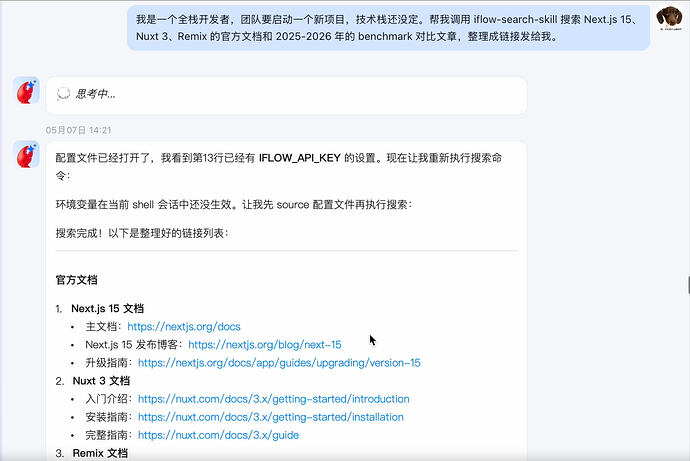Click the 官方文档 section heading
690x461 pixels.
[77, 280]
